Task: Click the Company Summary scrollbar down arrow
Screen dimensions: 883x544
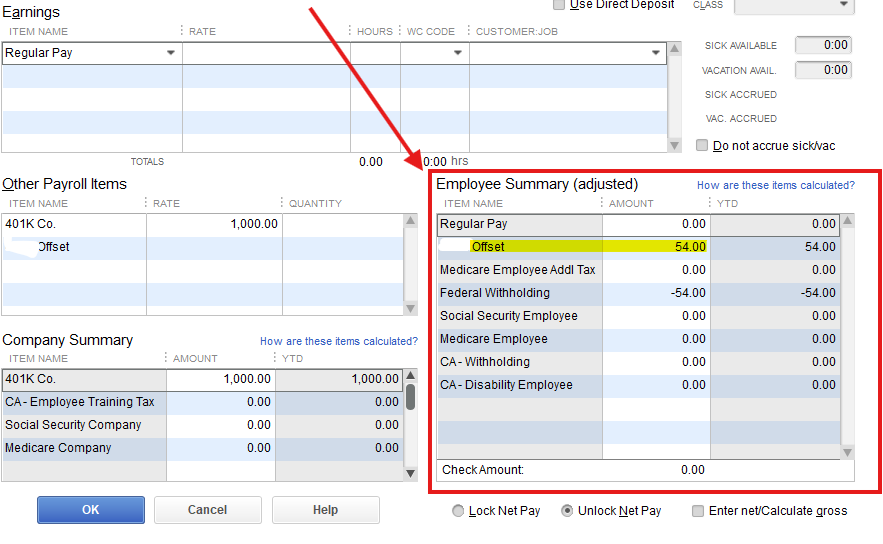Action: point(410,472)
